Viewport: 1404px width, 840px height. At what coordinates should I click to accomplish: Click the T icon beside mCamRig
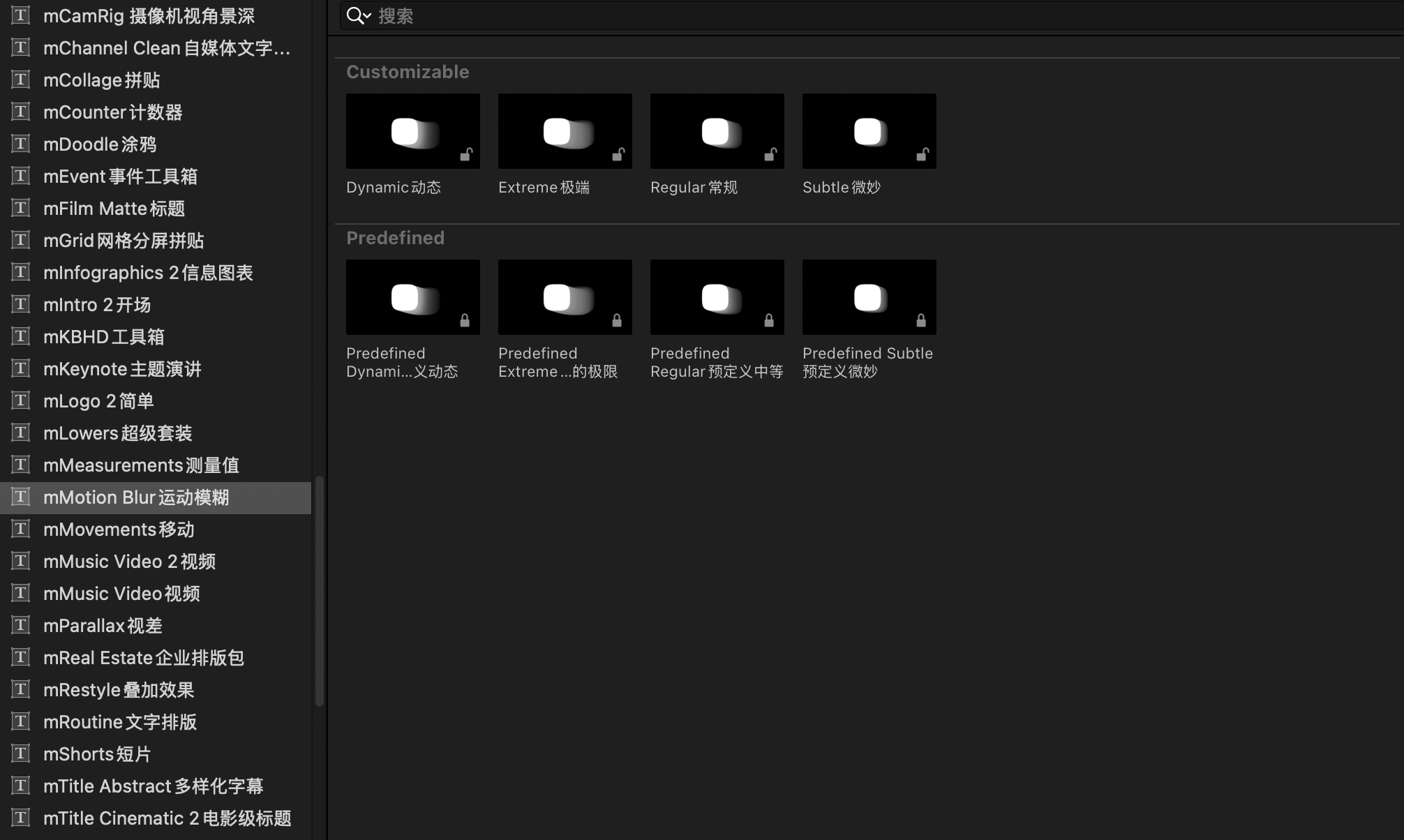[x=21, y=15]
